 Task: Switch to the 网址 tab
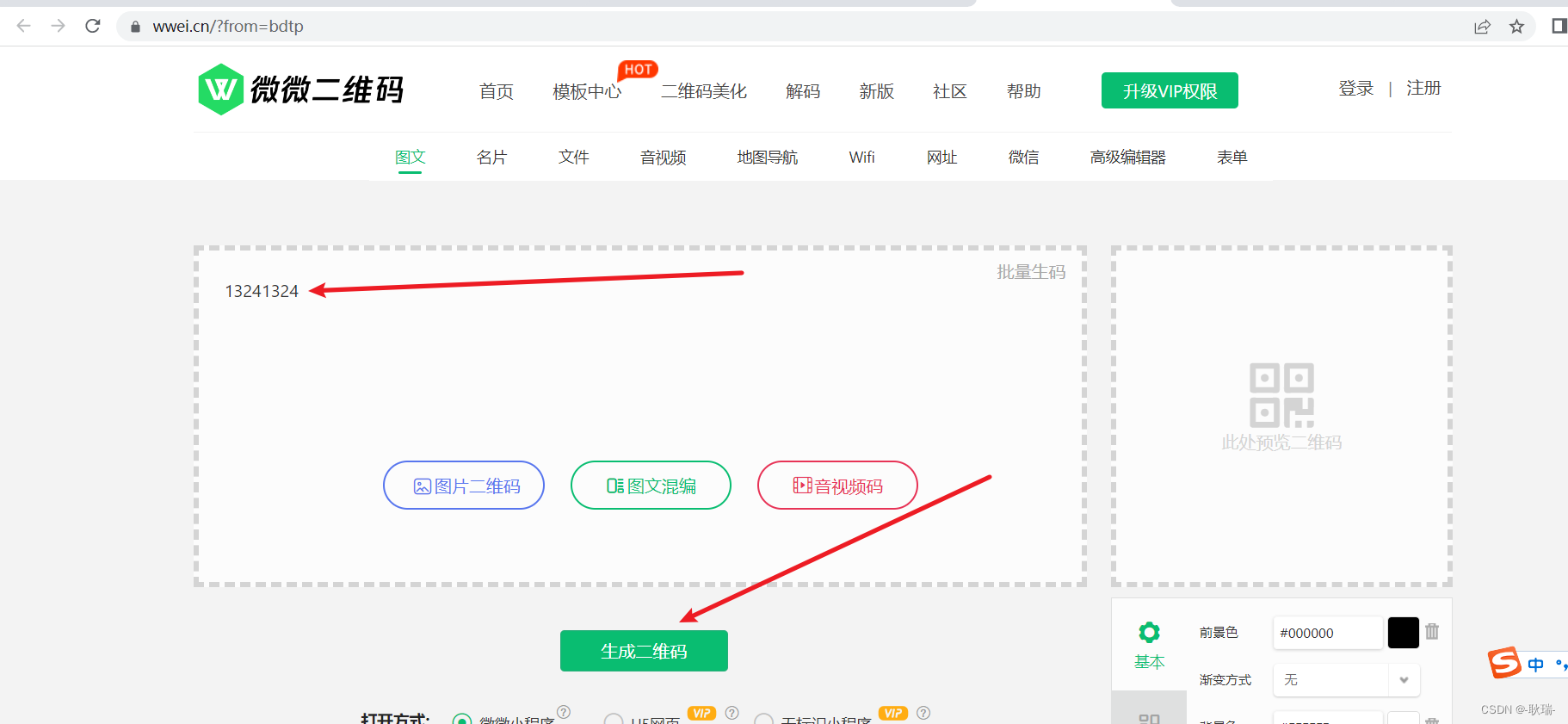(942, 157)
